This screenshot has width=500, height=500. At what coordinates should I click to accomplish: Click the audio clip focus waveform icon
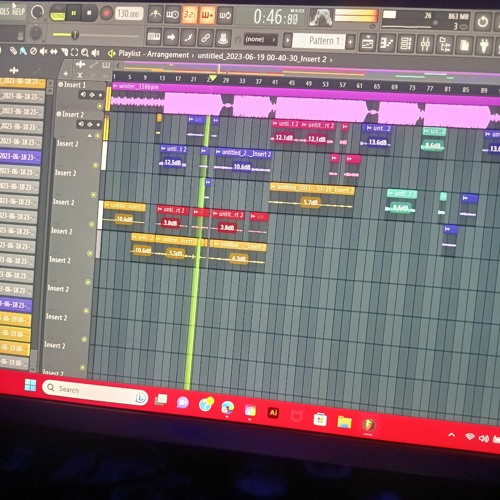[x=80, y=64]
